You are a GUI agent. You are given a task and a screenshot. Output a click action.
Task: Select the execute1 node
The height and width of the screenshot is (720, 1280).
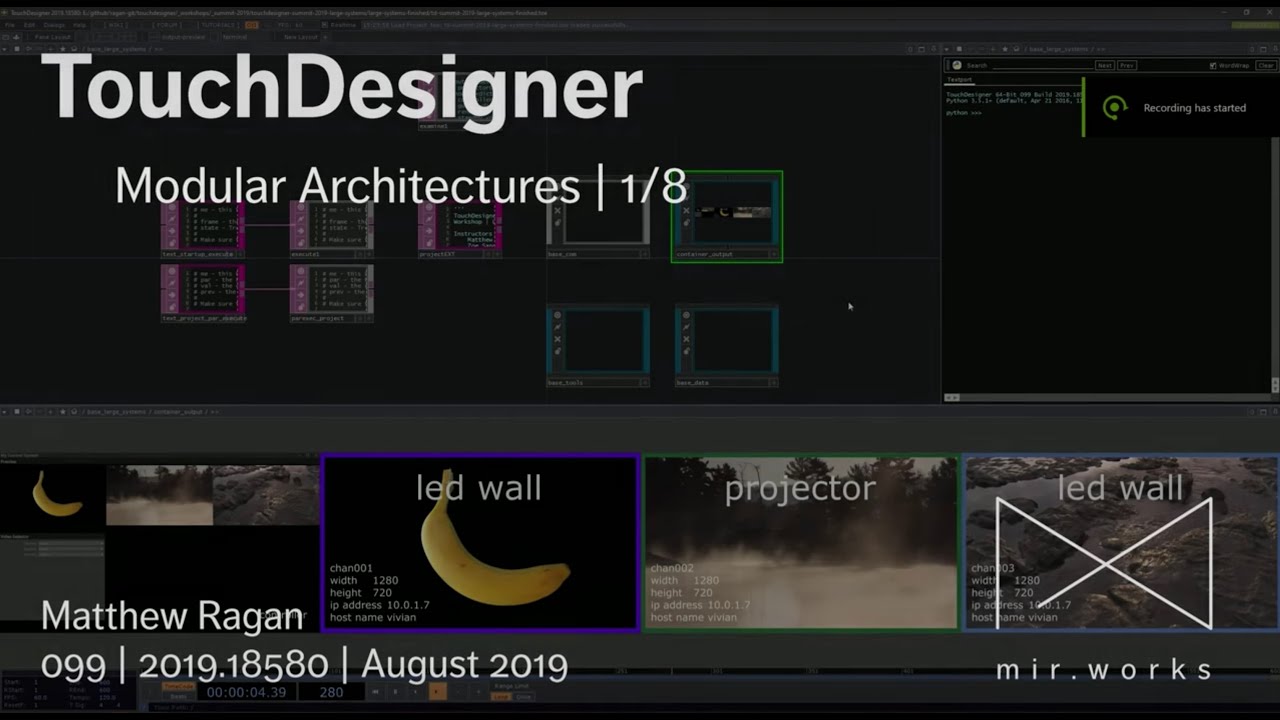point(331,228)
